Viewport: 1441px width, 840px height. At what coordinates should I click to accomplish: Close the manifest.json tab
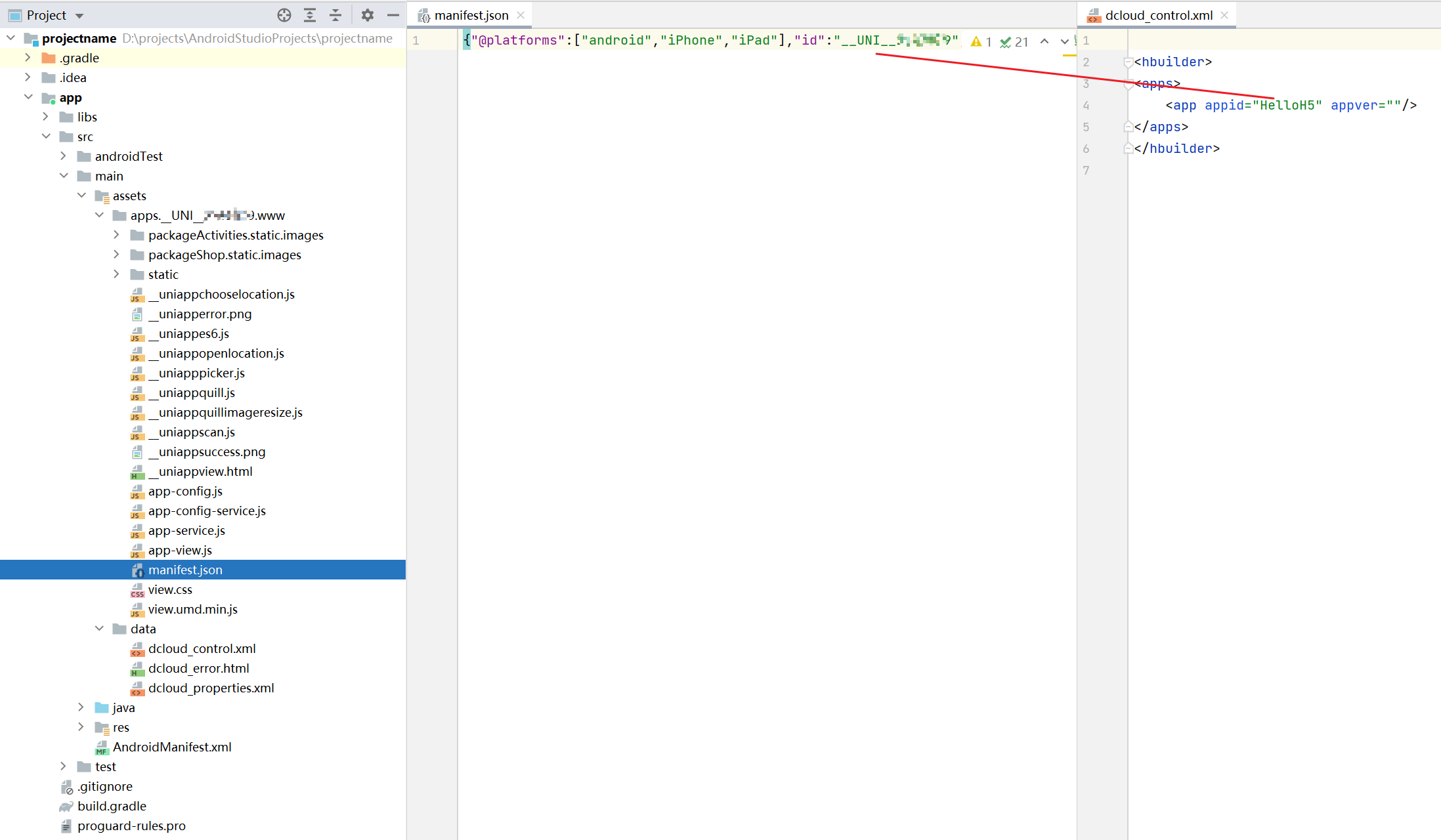coord(521,15)
